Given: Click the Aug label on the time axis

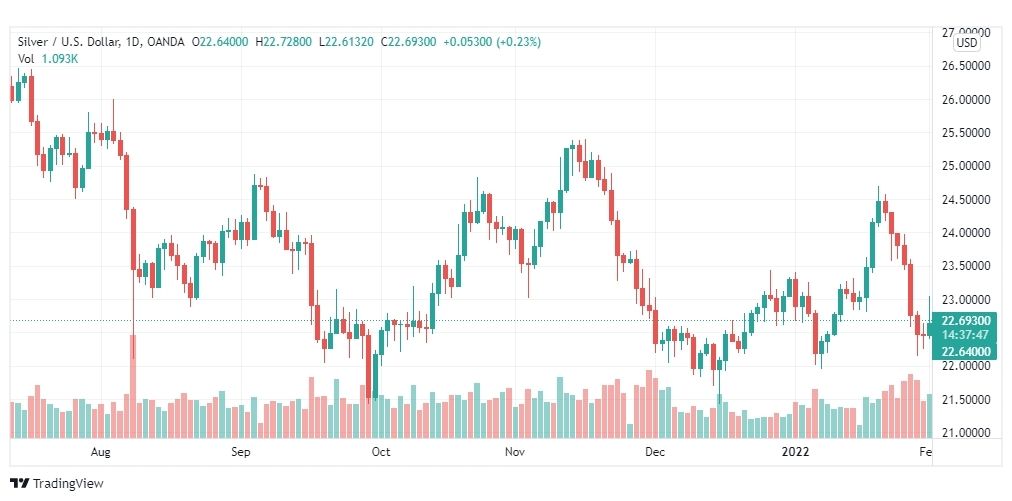Looking at the screenshot, I should tap(101, 452).
